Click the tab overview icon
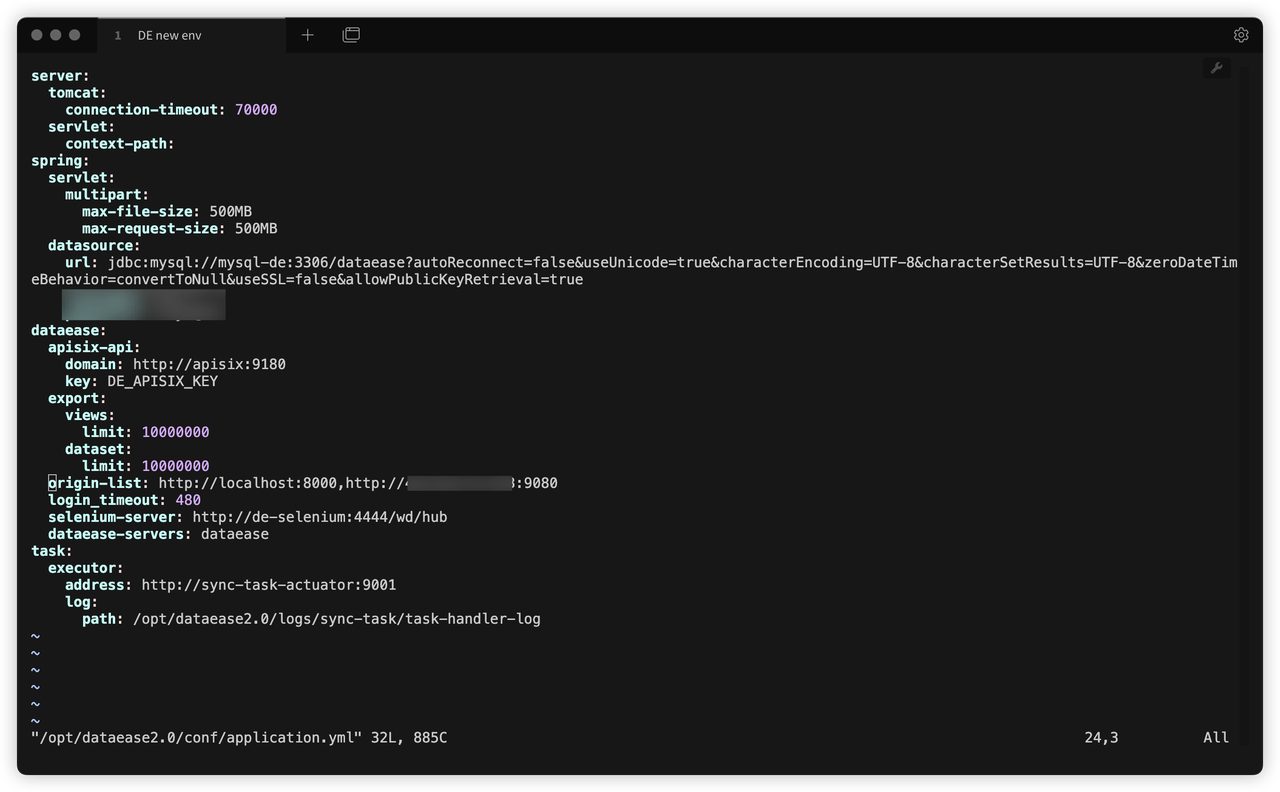 [351, 35]
